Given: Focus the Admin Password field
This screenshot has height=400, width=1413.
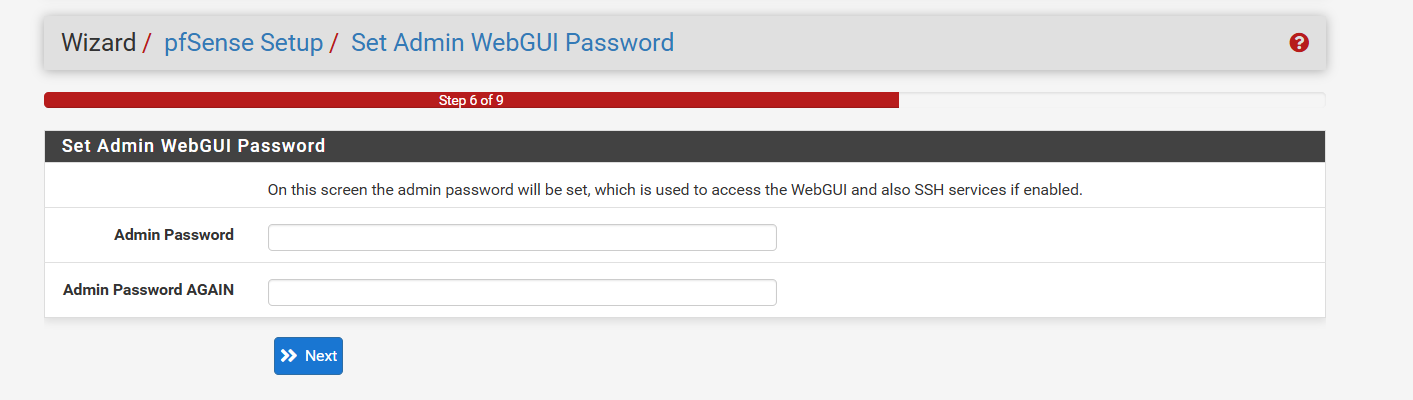Looking at the screenshot, I should click(522, 238).
